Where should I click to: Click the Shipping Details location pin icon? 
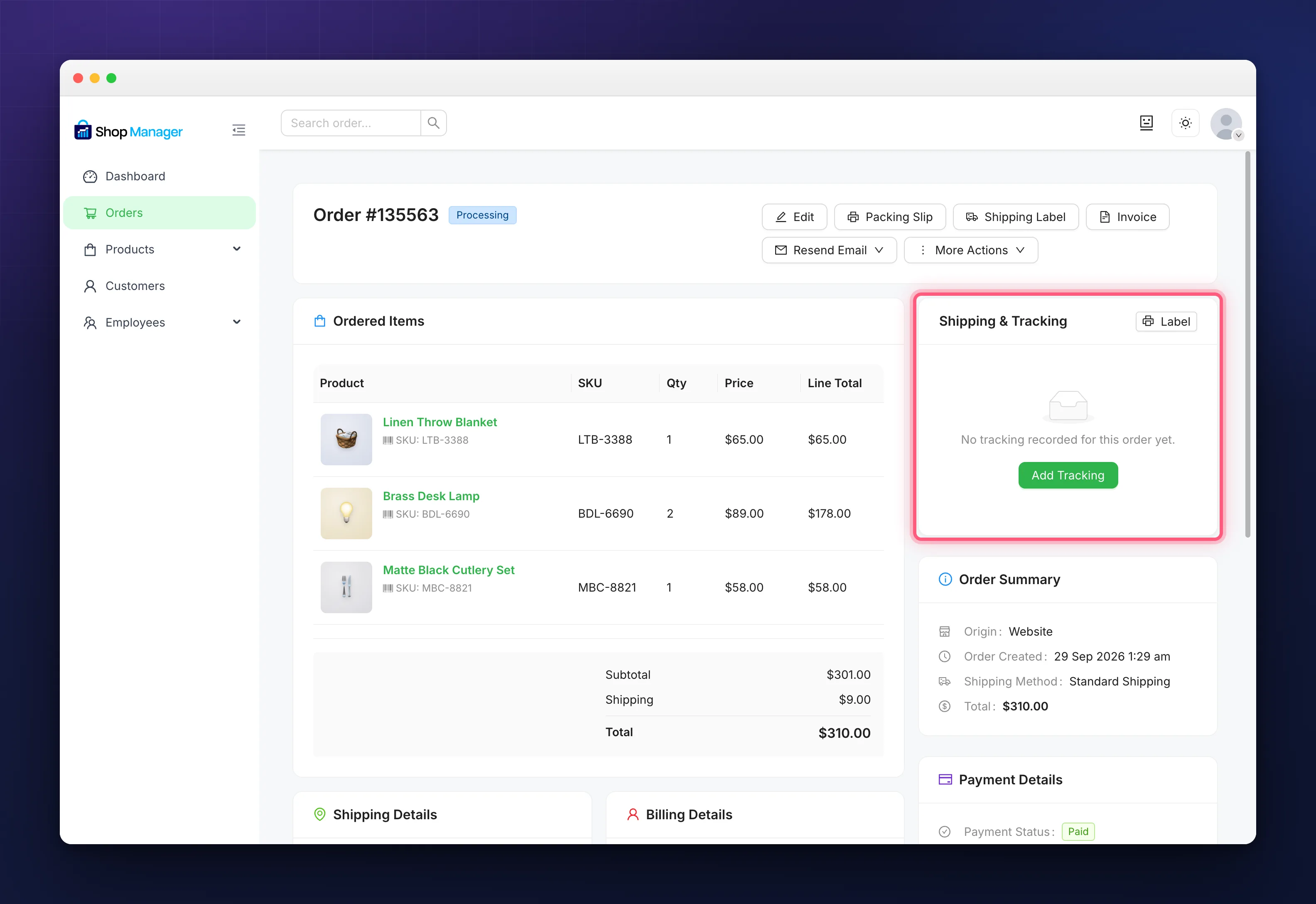pos(320,815)
